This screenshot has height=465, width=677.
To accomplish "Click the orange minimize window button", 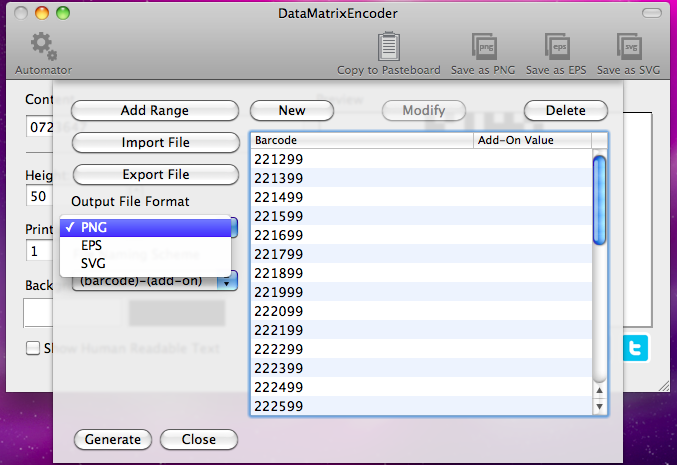I will 42,13.
